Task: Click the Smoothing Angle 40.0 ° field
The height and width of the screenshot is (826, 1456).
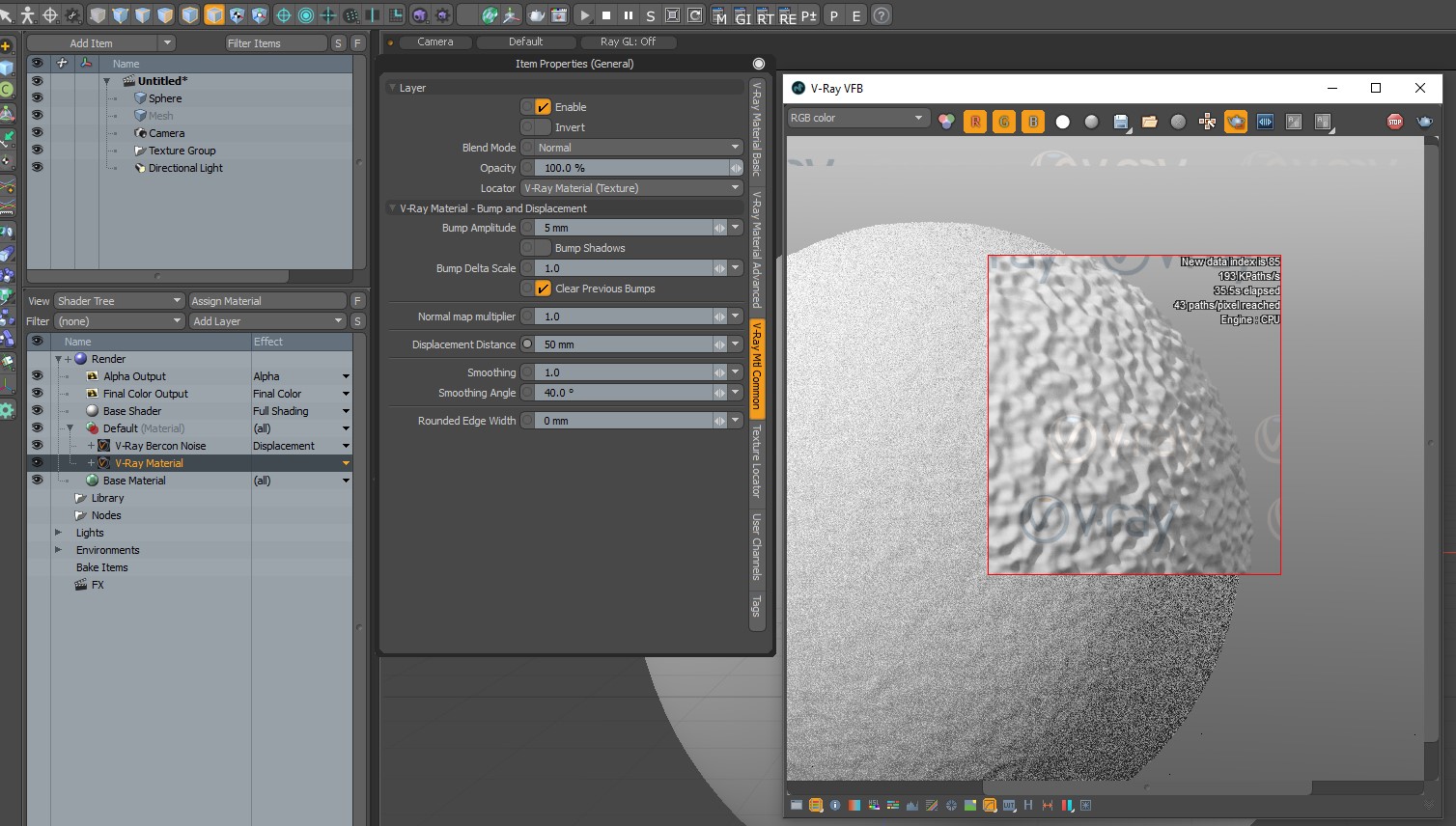Action: pyautogui.click(x=624, y=393)
